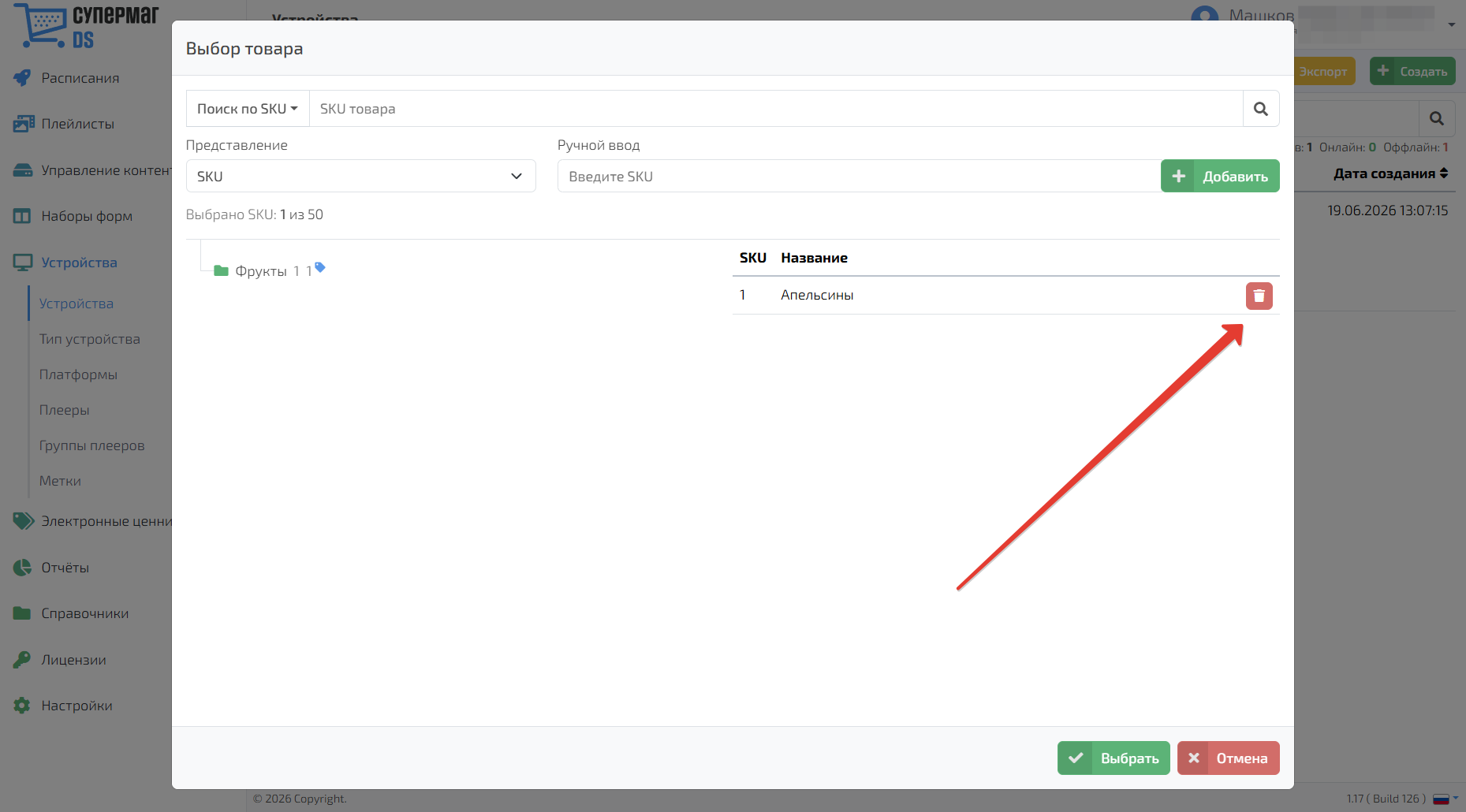Click the Лицензии key icon in sidebar
Viewport: 1466px width, 812px height.
[x=22, y=659]
